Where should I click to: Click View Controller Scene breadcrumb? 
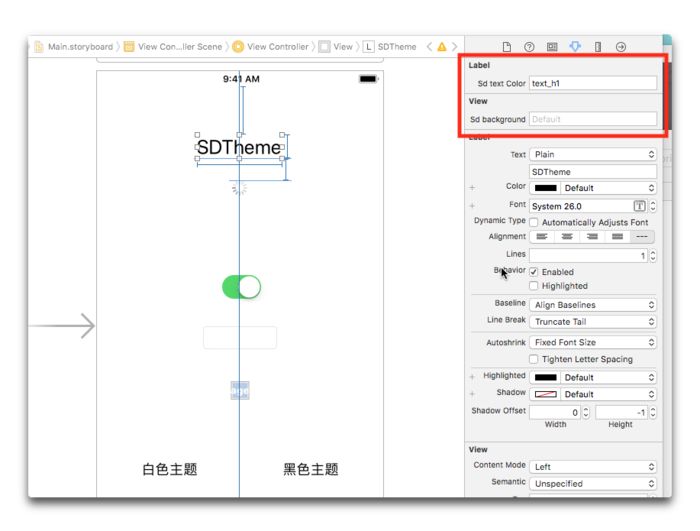173,46
